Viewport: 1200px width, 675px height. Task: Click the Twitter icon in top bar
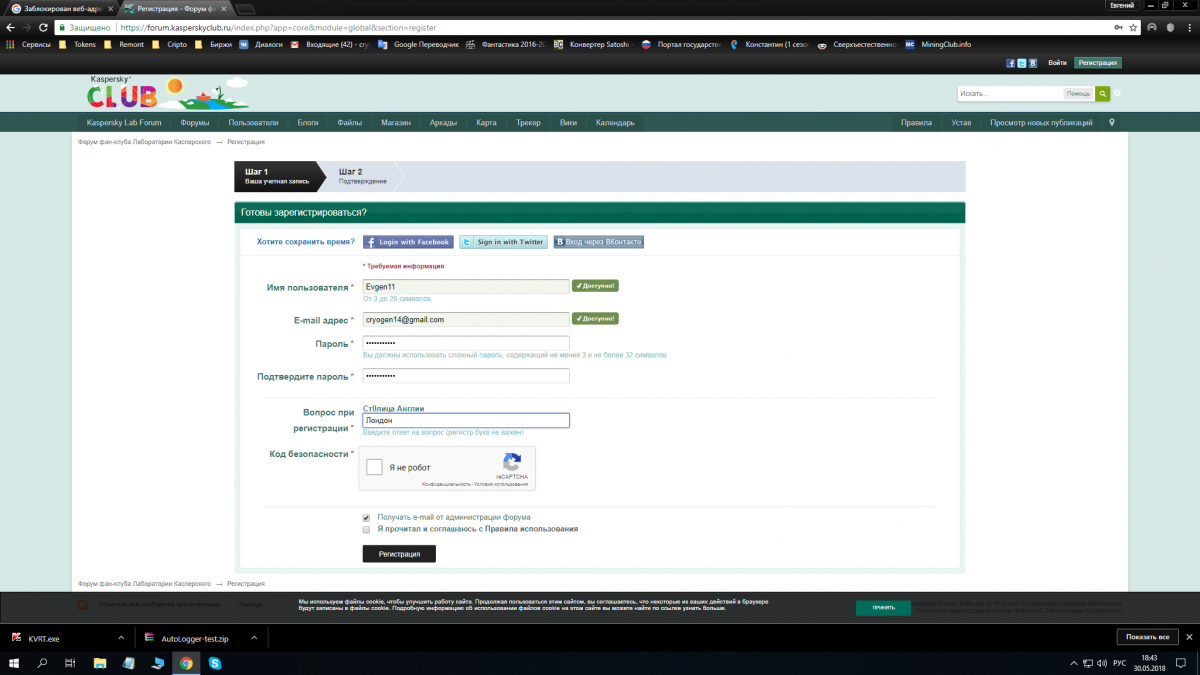click(x=1021, y=63)
